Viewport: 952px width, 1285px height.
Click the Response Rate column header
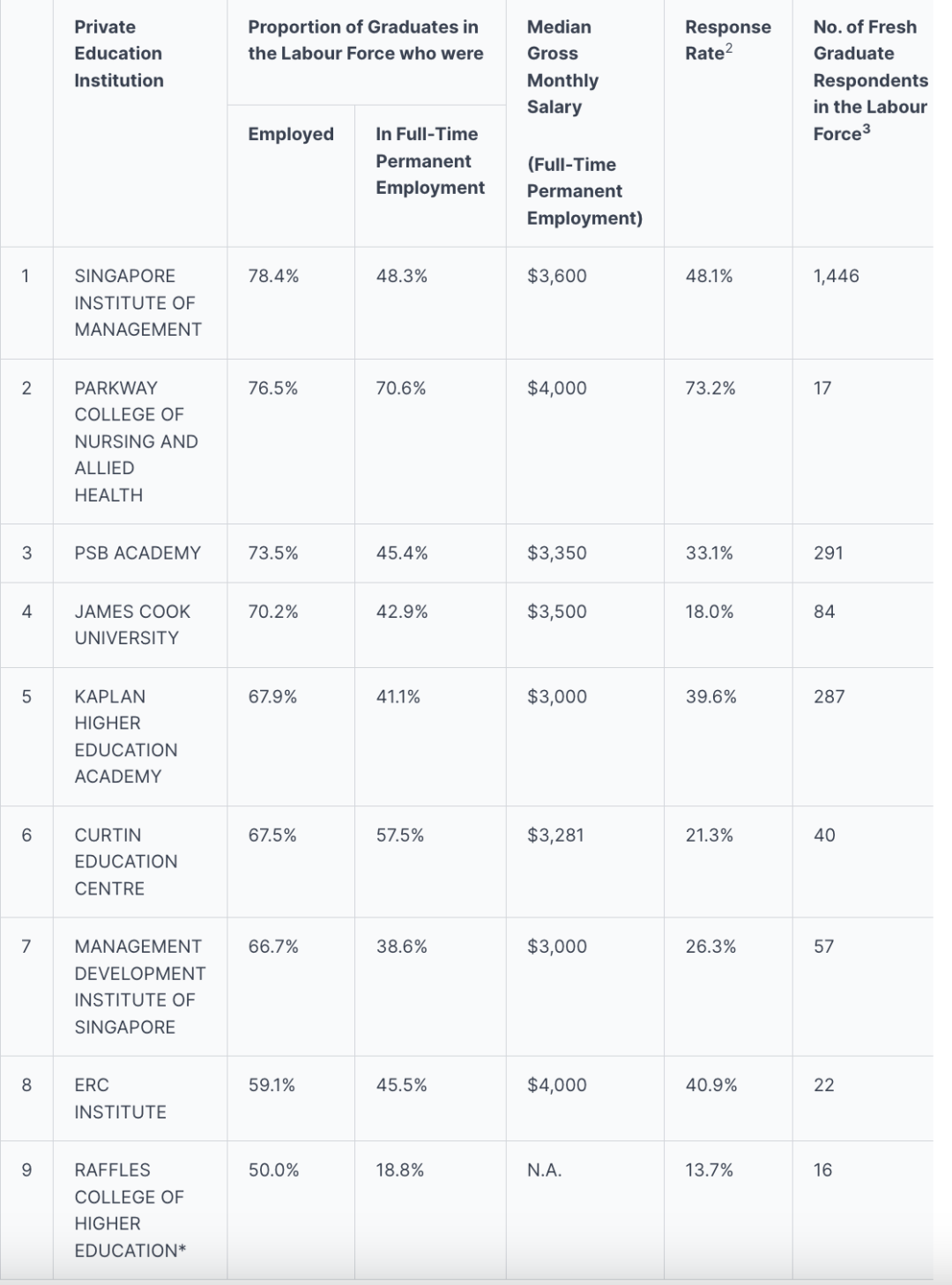click(x=728, y=41)
